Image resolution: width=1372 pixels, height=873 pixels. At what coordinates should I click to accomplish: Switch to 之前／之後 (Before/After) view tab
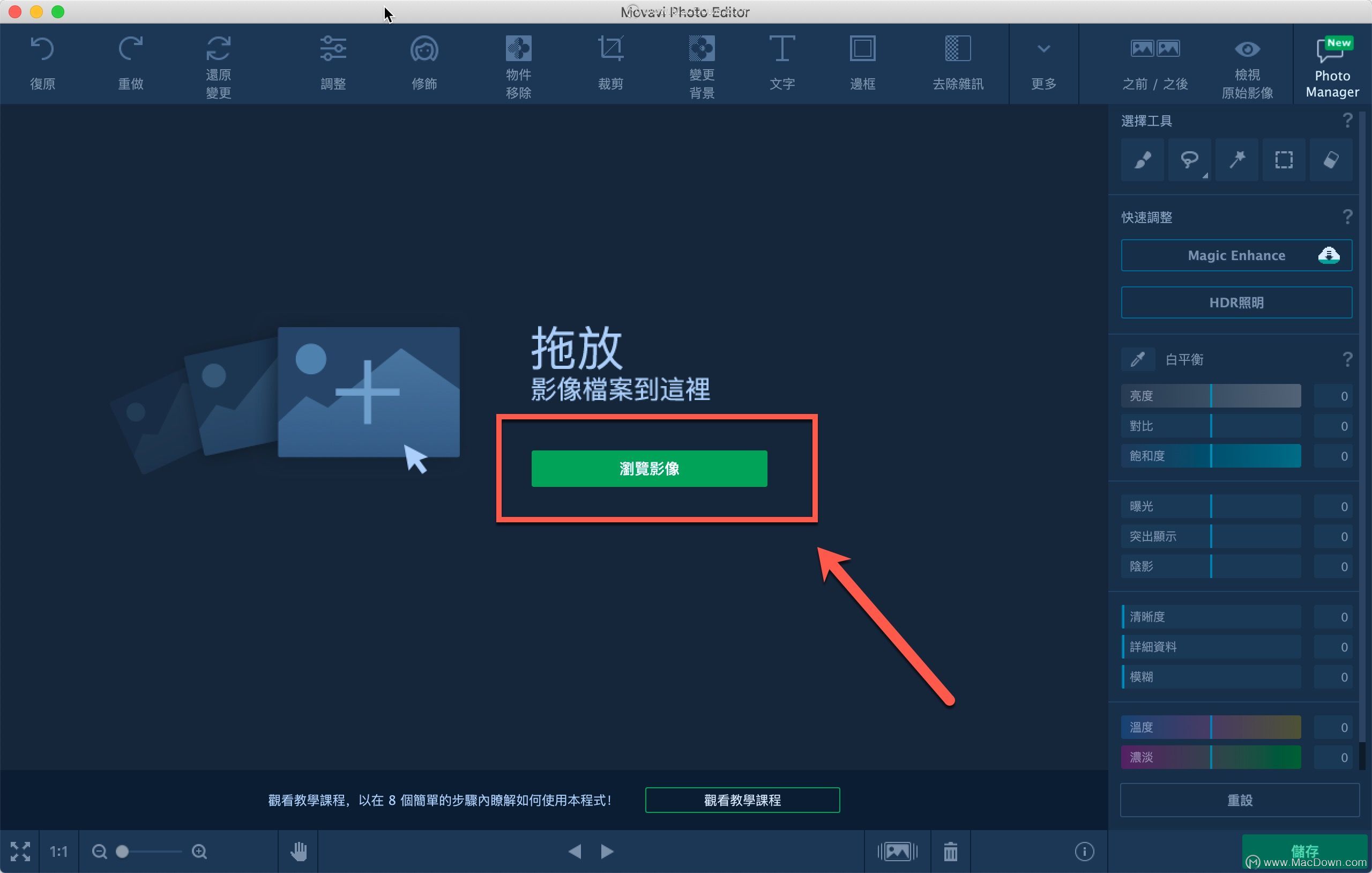tap(1154, 62)
